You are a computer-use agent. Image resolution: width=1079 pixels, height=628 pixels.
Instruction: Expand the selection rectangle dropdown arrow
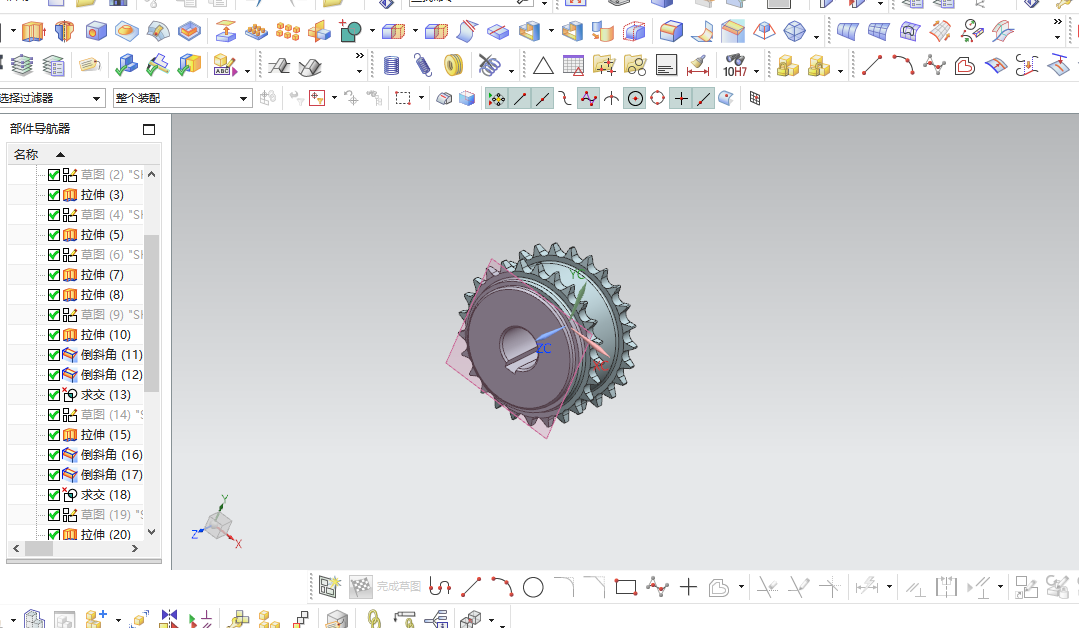point(421,98)
